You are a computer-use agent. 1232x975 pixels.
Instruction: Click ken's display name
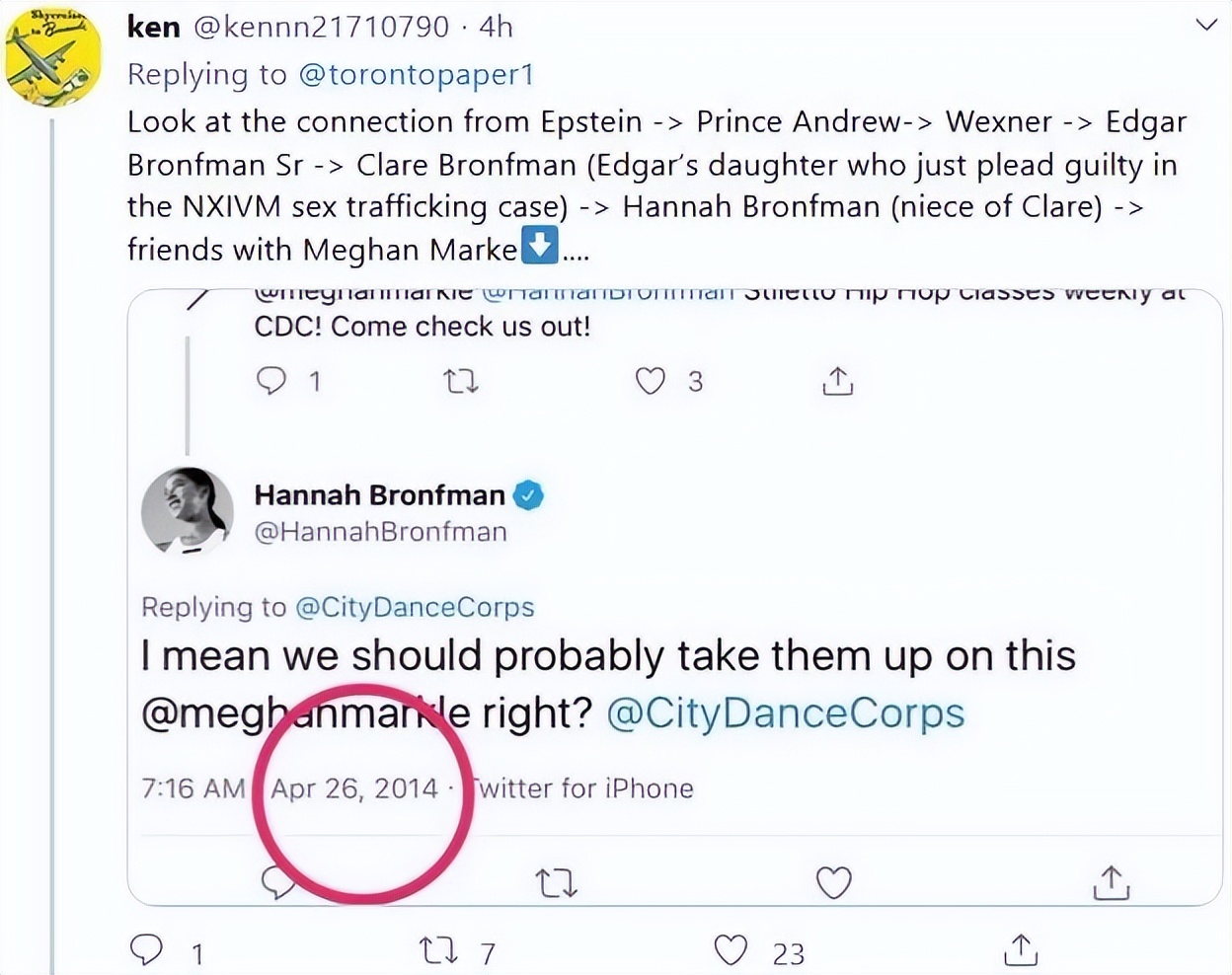(x=154, y=27)
